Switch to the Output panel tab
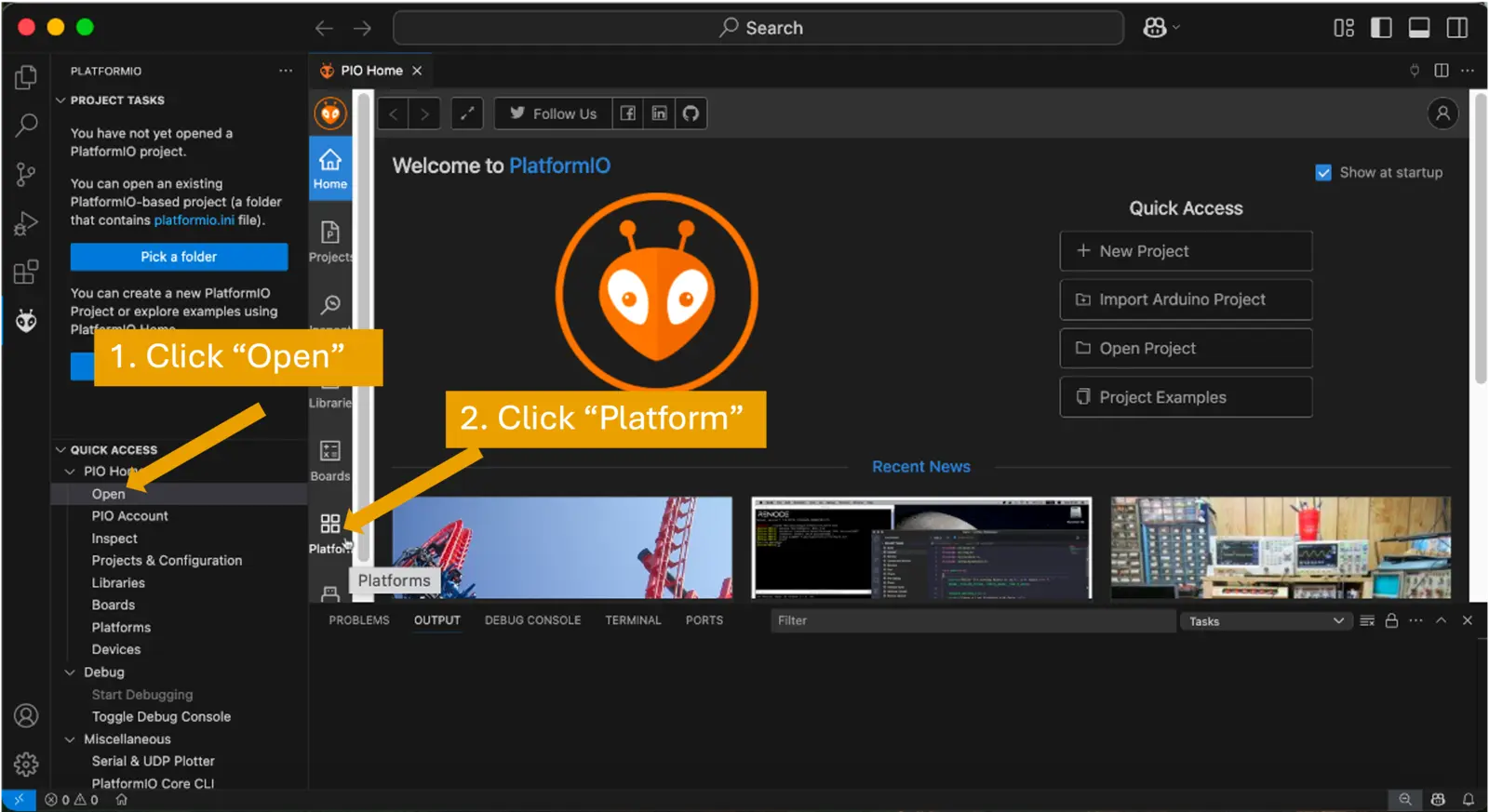 (x=437, y=620)
